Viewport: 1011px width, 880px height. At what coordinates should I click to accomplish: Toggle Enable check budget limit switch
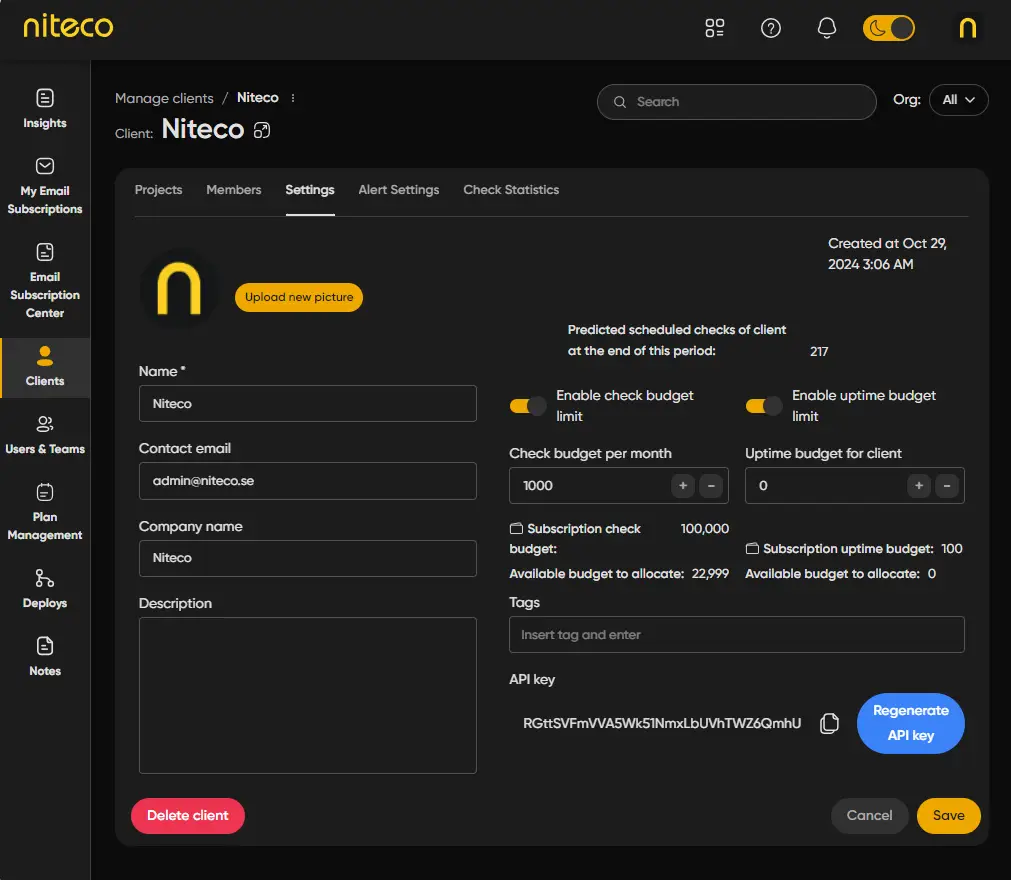[x=527, y=406]
